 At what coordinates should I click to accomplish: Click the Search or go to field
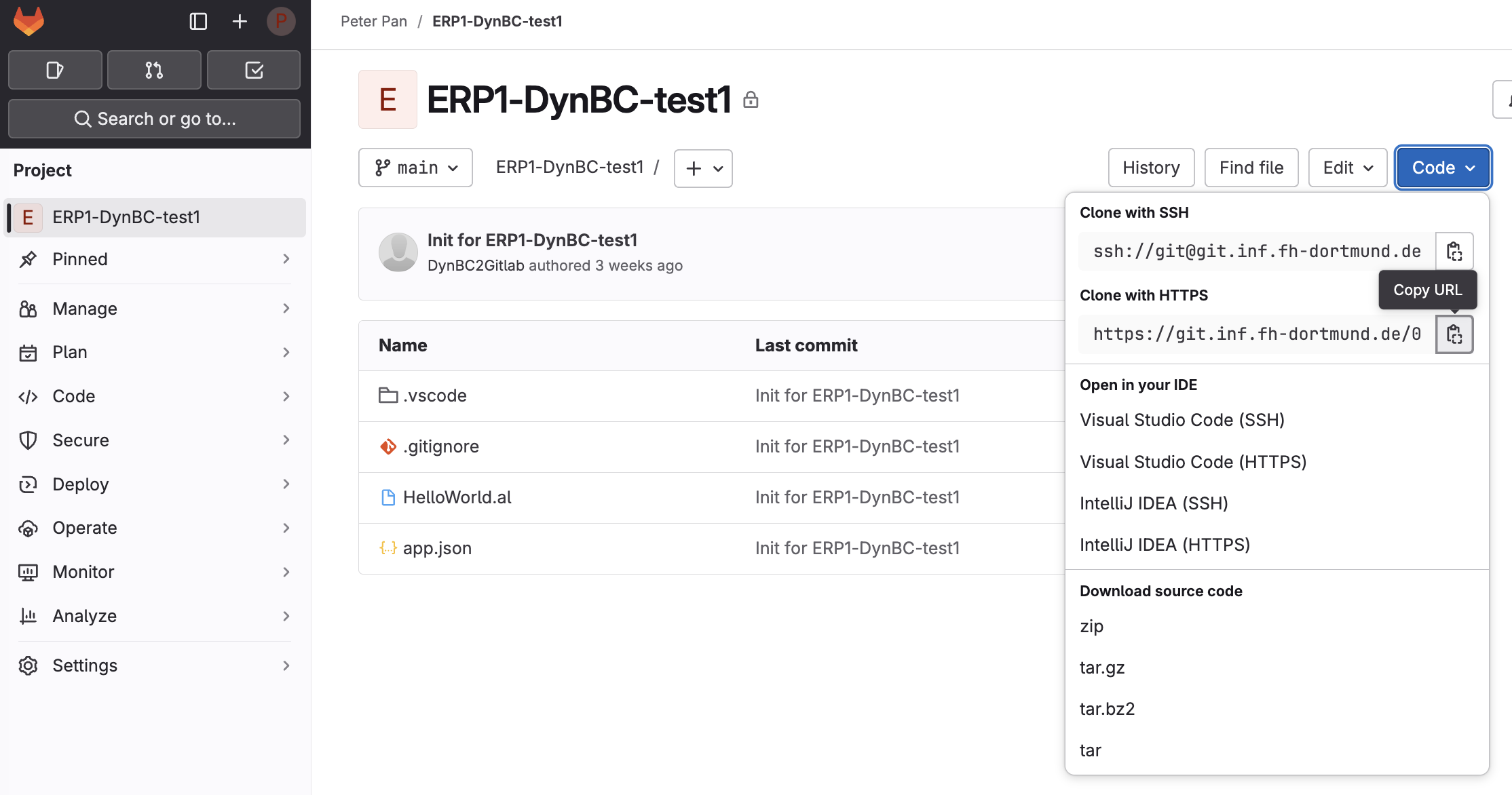pyautogui.click(x=155, y=119)
